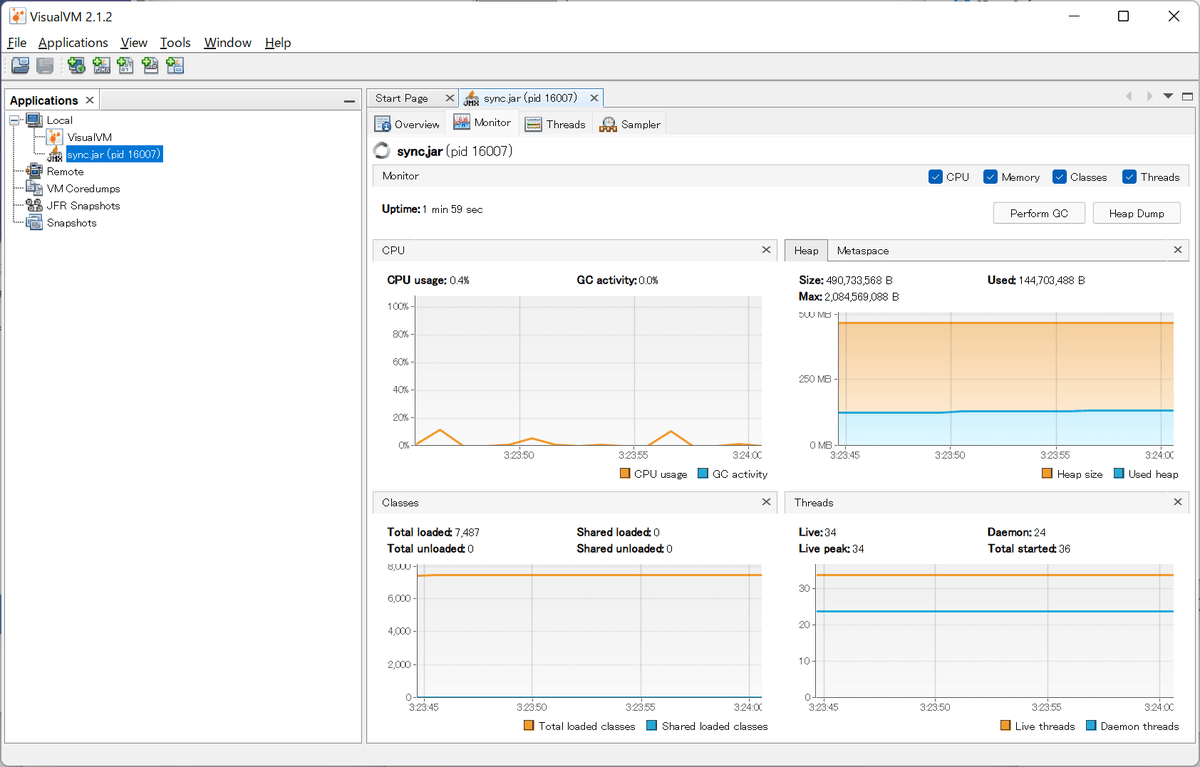Select the JFR Snapshots tree node
1200x767 pixels.
(x=83, y=206)
